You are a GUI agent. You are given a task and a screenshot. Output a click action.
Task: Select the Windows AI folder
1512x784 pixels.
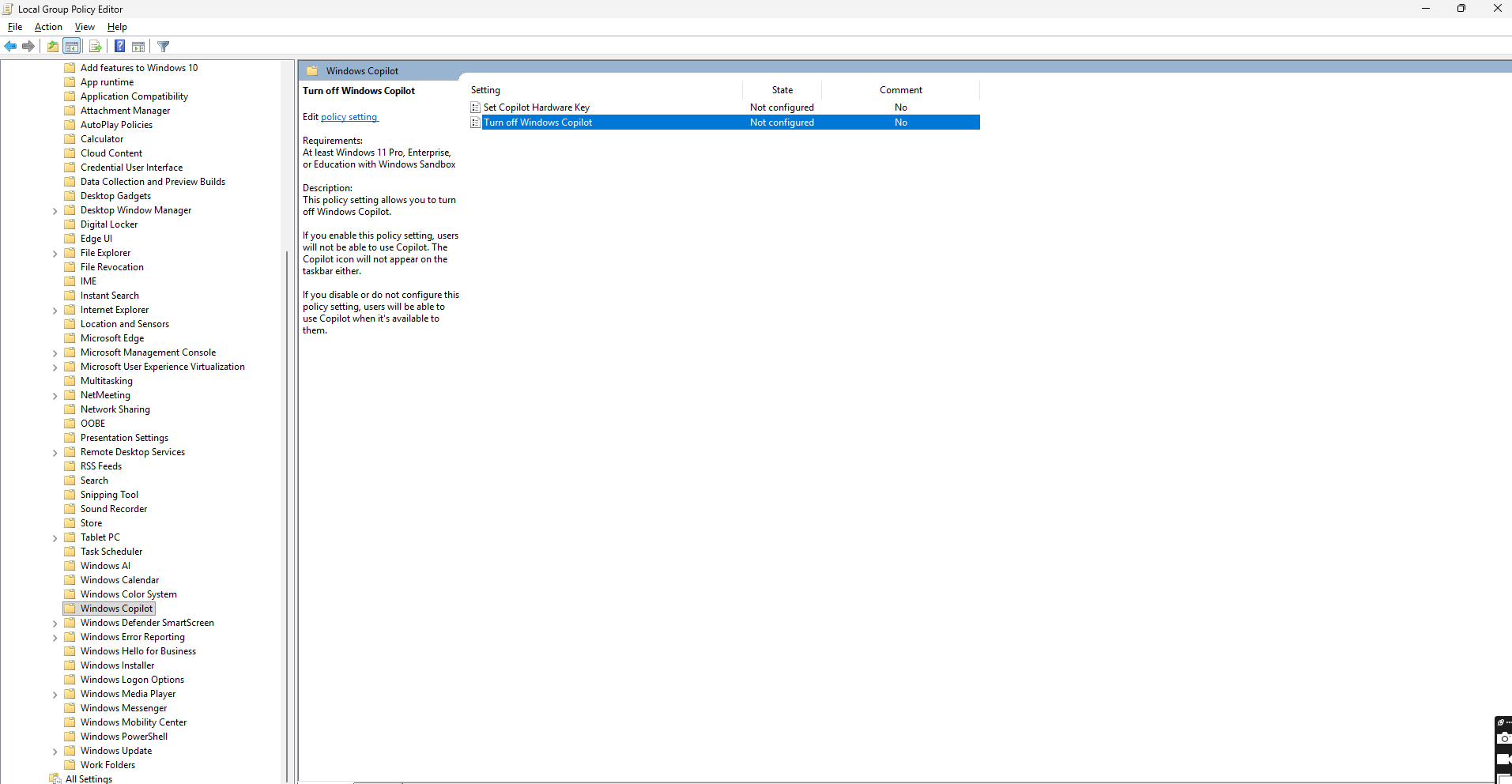[105, 566]
